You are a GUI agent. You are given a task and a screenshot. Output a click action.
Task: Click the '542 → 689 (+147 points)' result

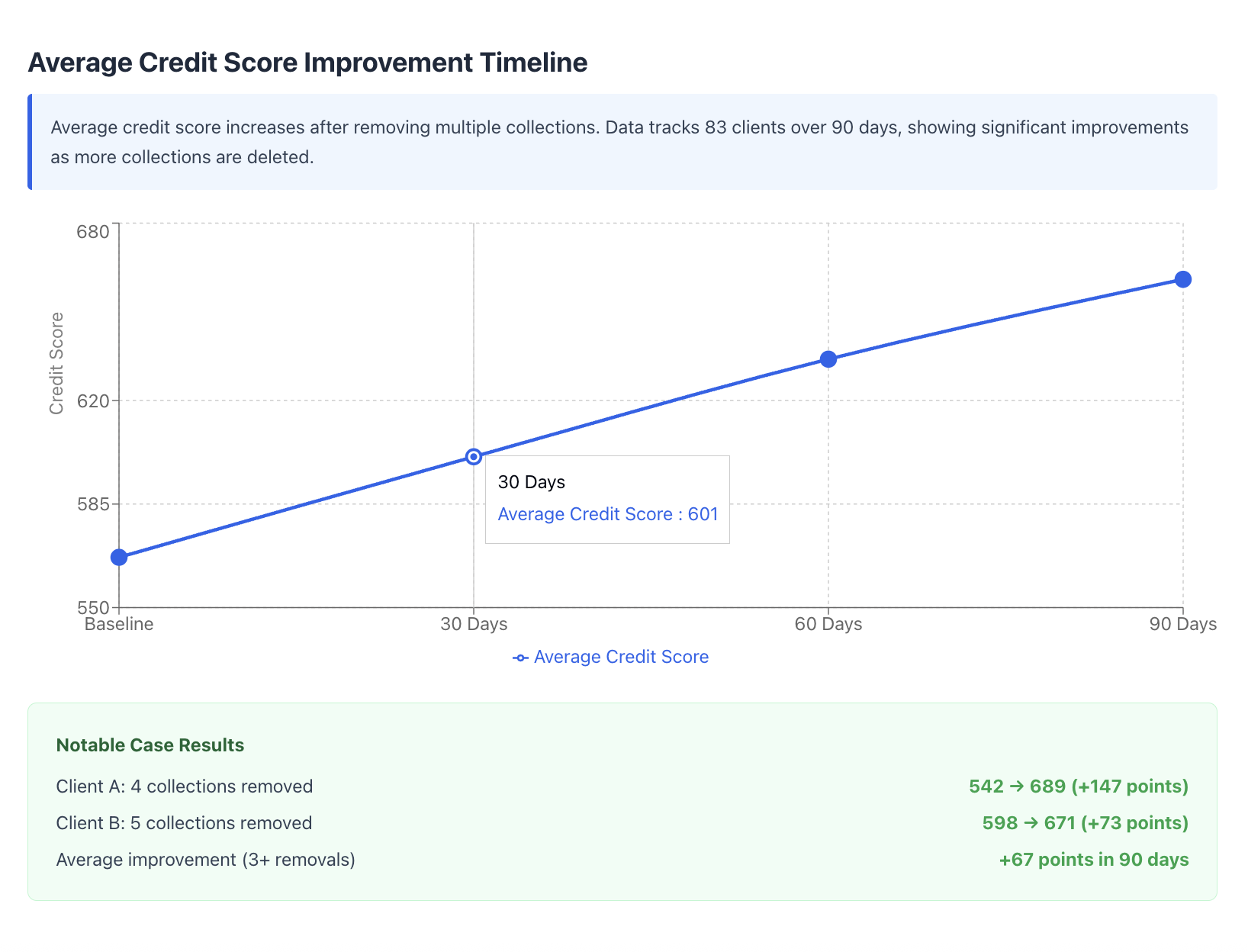tap(1079, 786)
